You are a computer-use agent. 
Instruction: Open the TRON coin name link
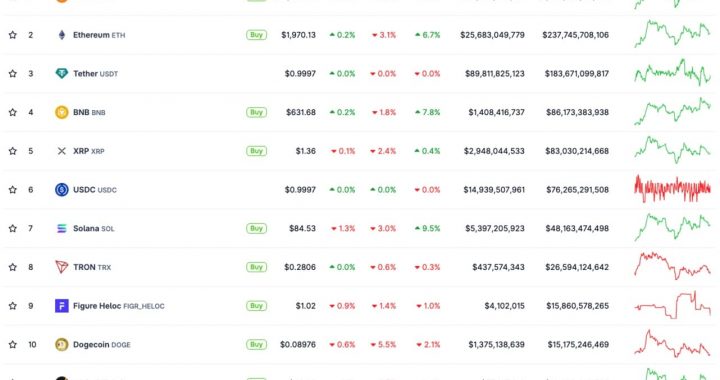(92, 267)
